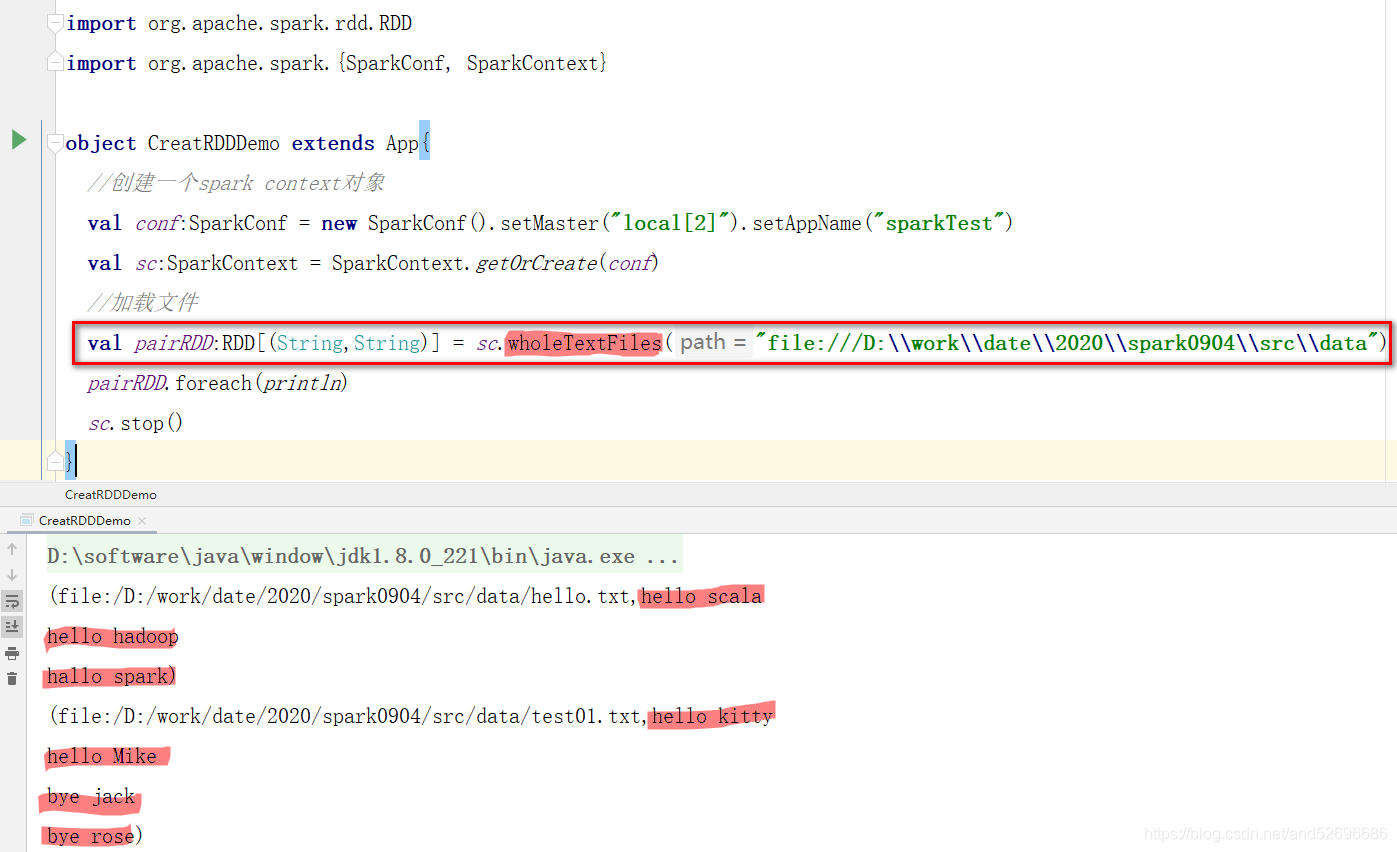This screenshot has width=1397, height=852.
Task: Click the 'path =' parameter hint
Action: pyautogui.click(x=714, y=342)
